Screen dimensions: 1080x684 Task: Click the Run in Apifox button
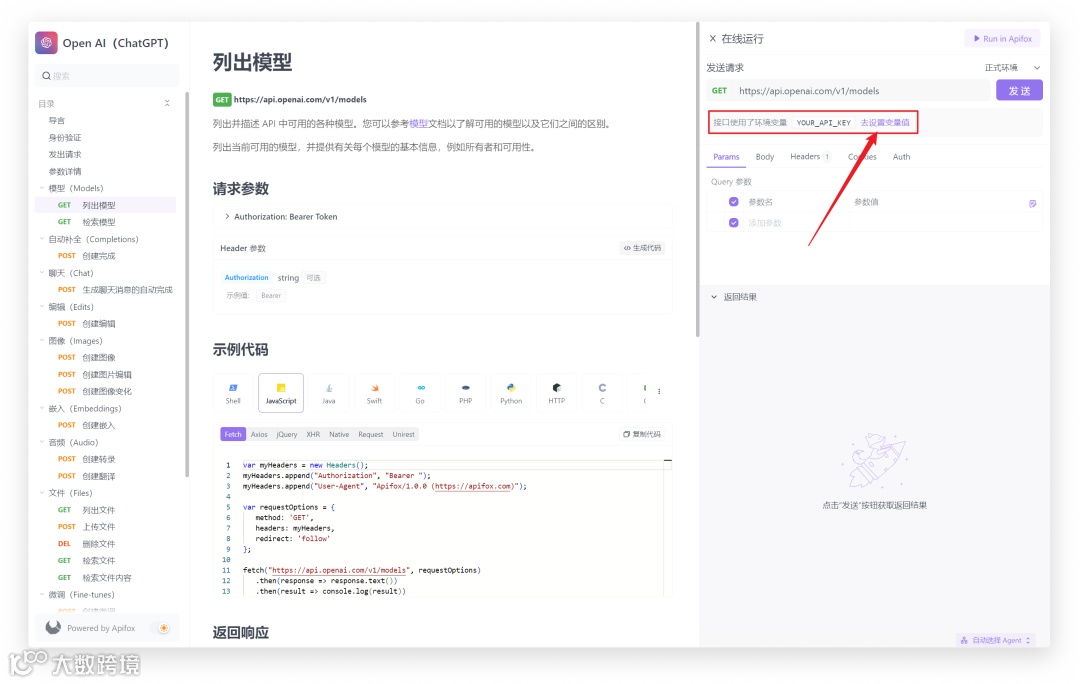[1002, 39]
